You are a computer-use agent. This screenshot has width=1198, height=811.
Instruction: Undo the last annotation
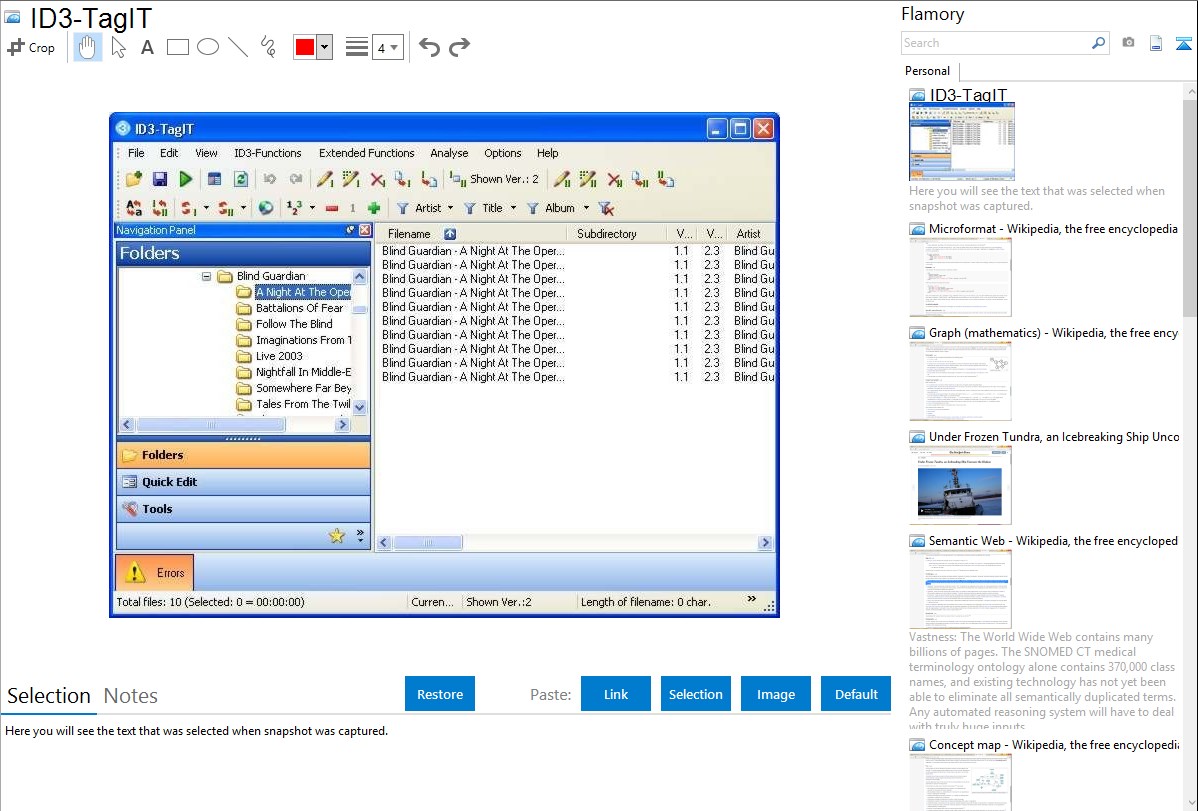[x=429, y=47]
